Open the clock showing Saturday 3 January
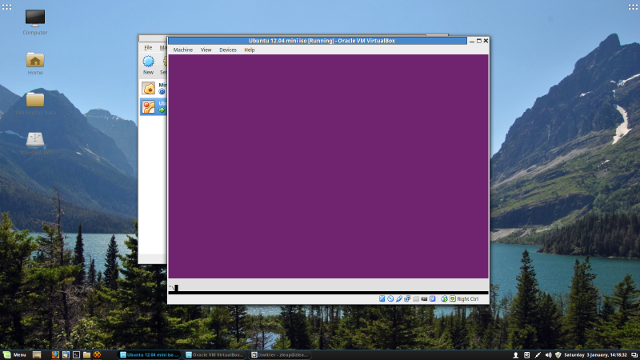The width and height of the screenshot is (640, 360). [x=596, y=355]
